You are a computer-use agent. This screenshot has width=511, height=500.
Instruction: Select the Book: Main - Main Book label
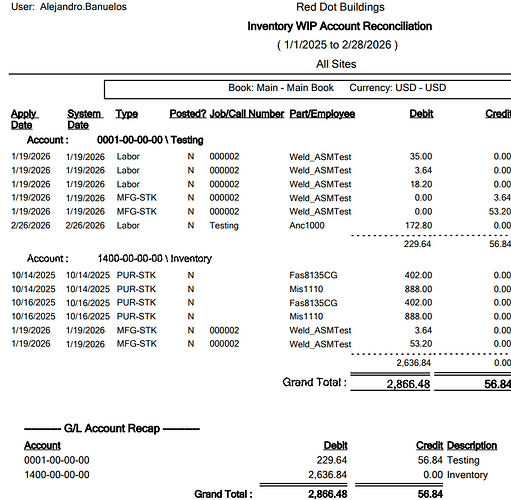point(281,88)
